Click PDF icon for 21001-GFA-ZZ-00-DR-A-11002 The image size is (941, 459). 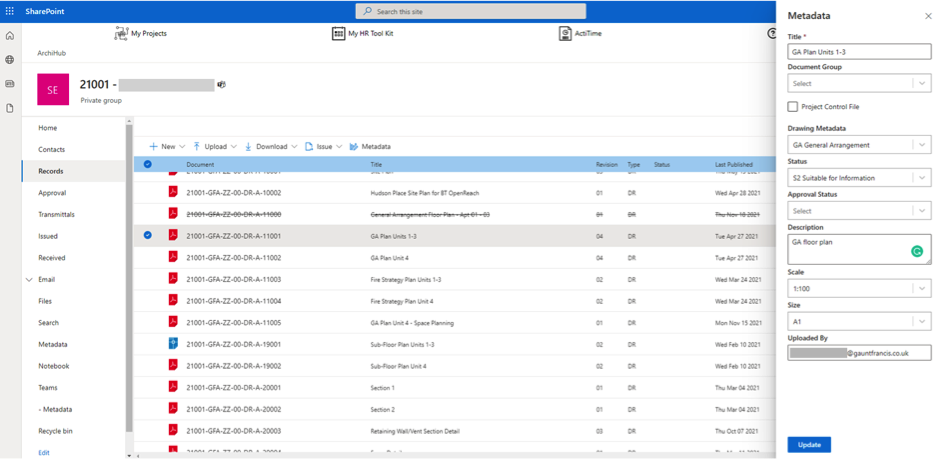[x=173, y=257]
